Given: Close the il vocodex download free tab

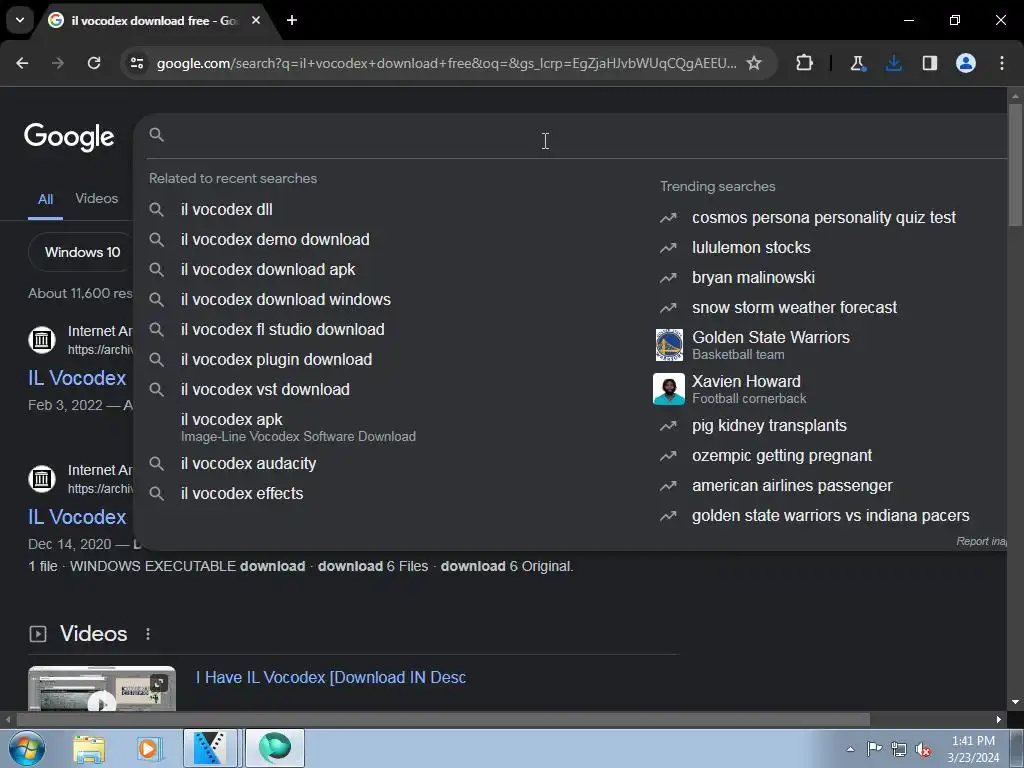Looking at the screenshot, I should 256,20.
